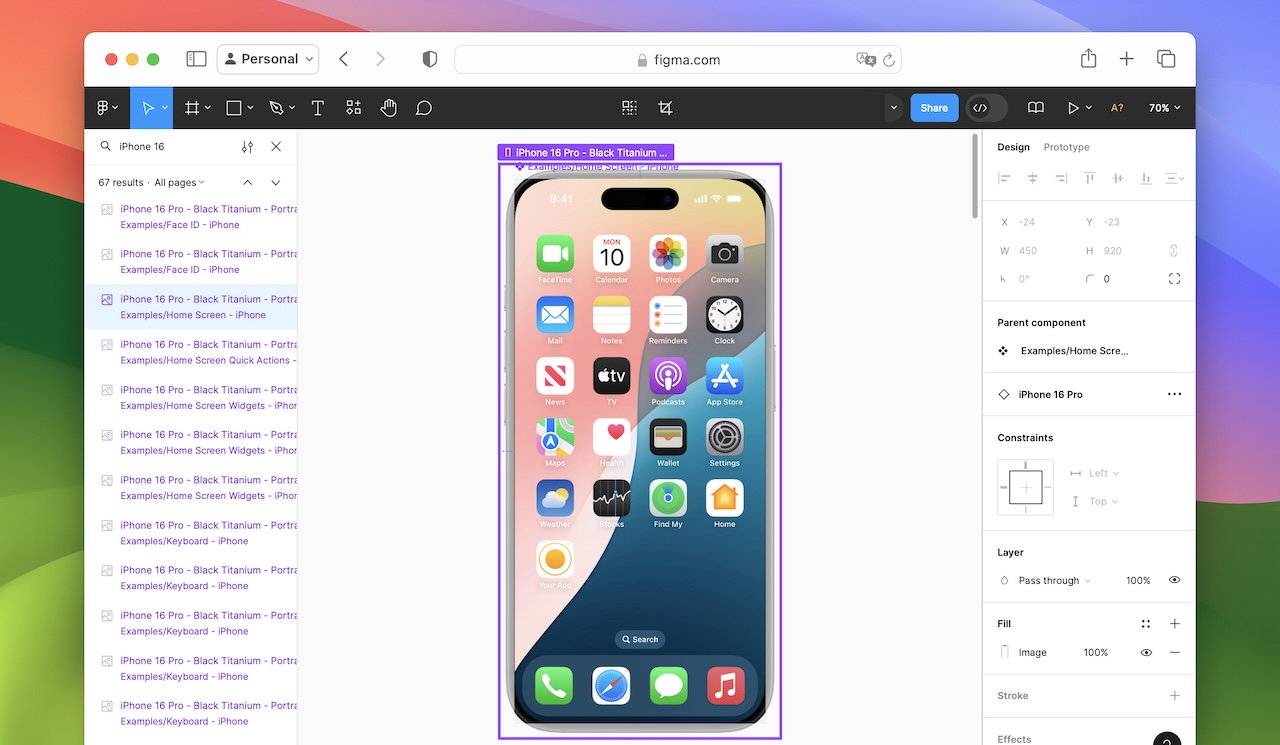This screenshot has height=745, width=1280.
Task: Click the Crop image icon
Action: (665, 108)
